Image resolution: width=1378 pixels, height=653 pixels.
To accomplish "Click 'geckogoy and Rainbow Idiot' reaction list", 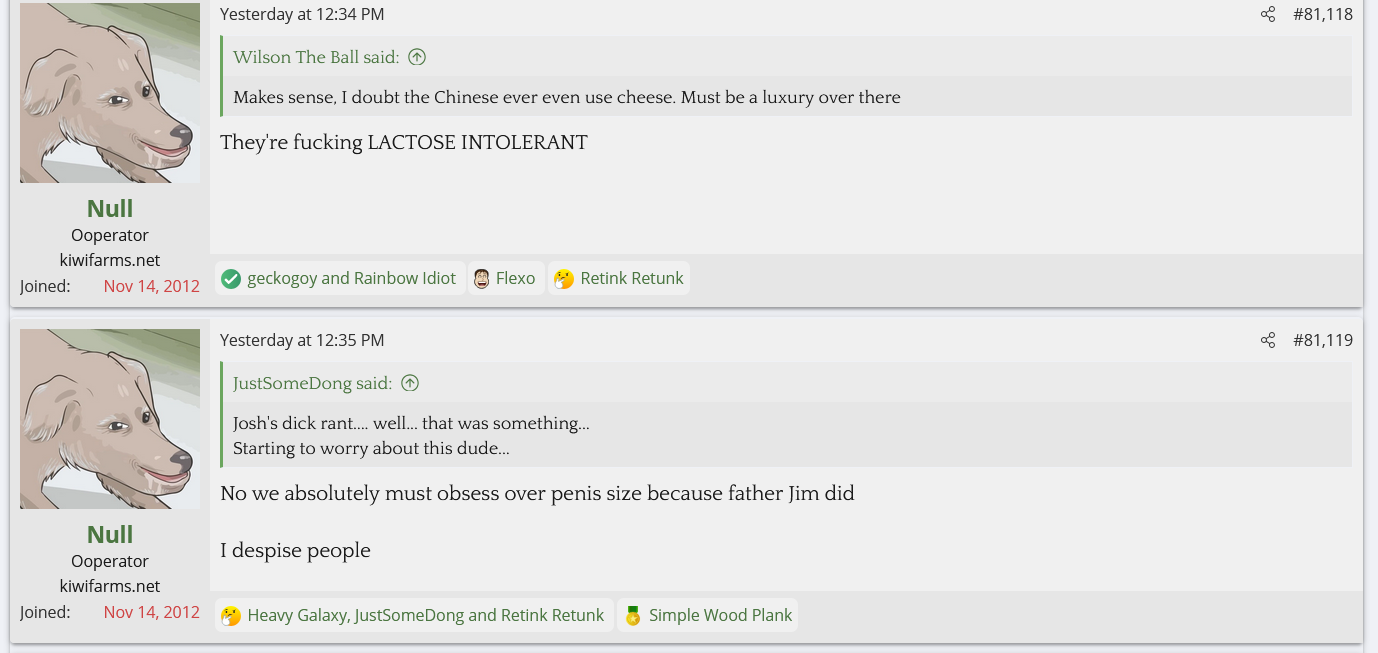I will [351, 278].
